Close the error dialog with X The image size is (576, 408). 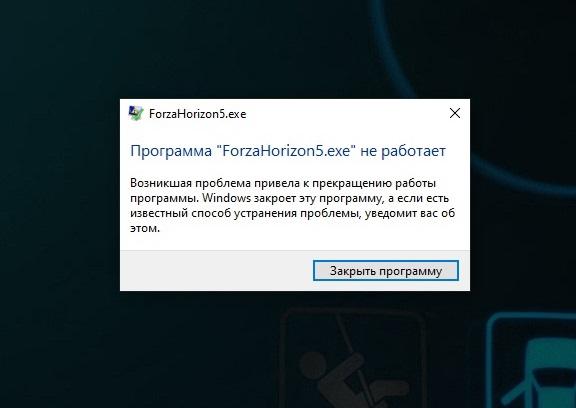click(455, 113)
